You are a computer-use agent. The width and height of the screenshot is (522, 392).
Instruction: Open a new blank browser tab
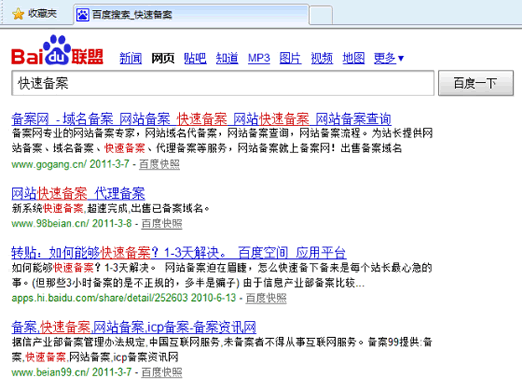(x=321, y=15)
